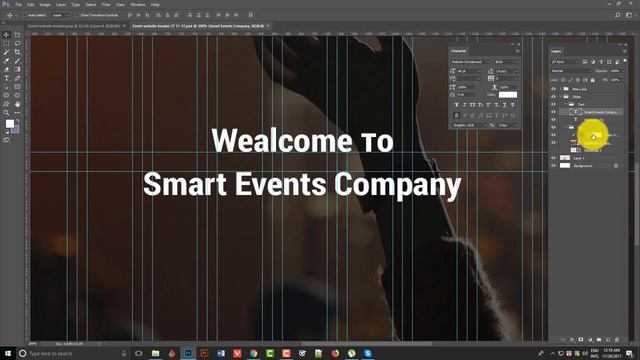The width and height of the screenshot is (640, 360).
Task: Open the font family dropdown
Action: click(x=471, y=62)
